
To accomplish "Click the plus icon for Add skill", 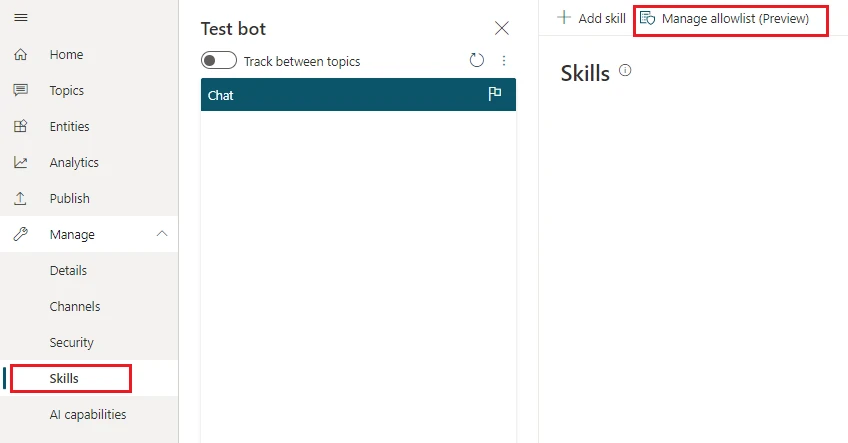I will (564, 18).
